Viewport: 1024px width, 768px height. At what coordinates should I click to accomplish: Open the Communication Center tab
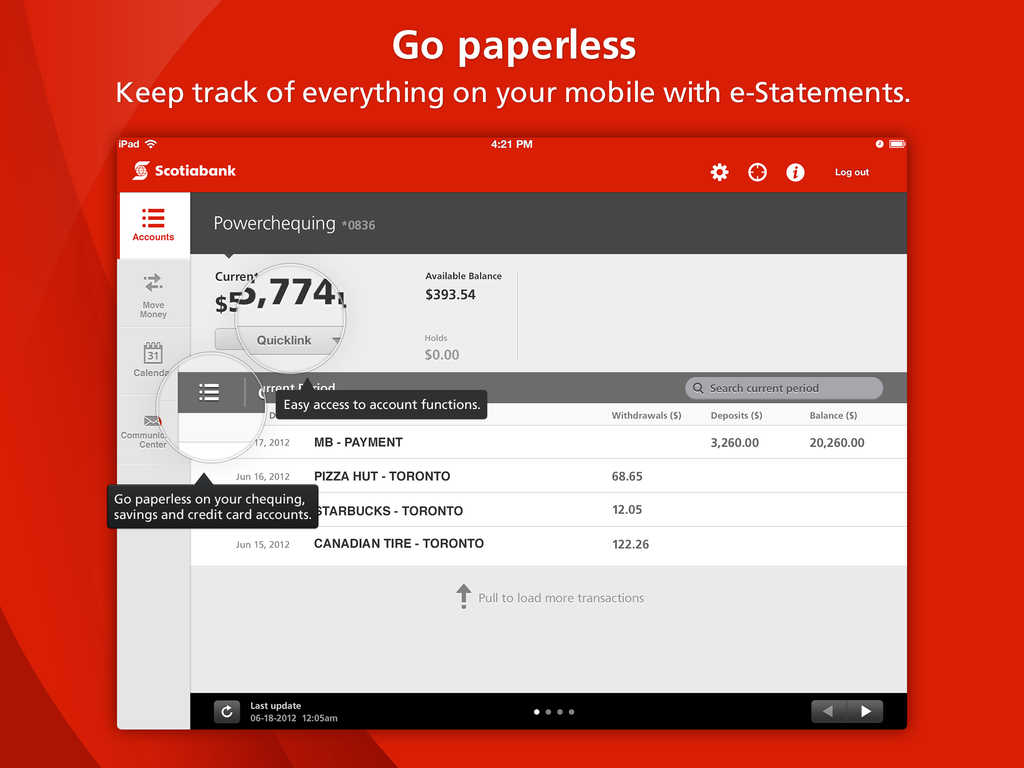click(150, 430)
